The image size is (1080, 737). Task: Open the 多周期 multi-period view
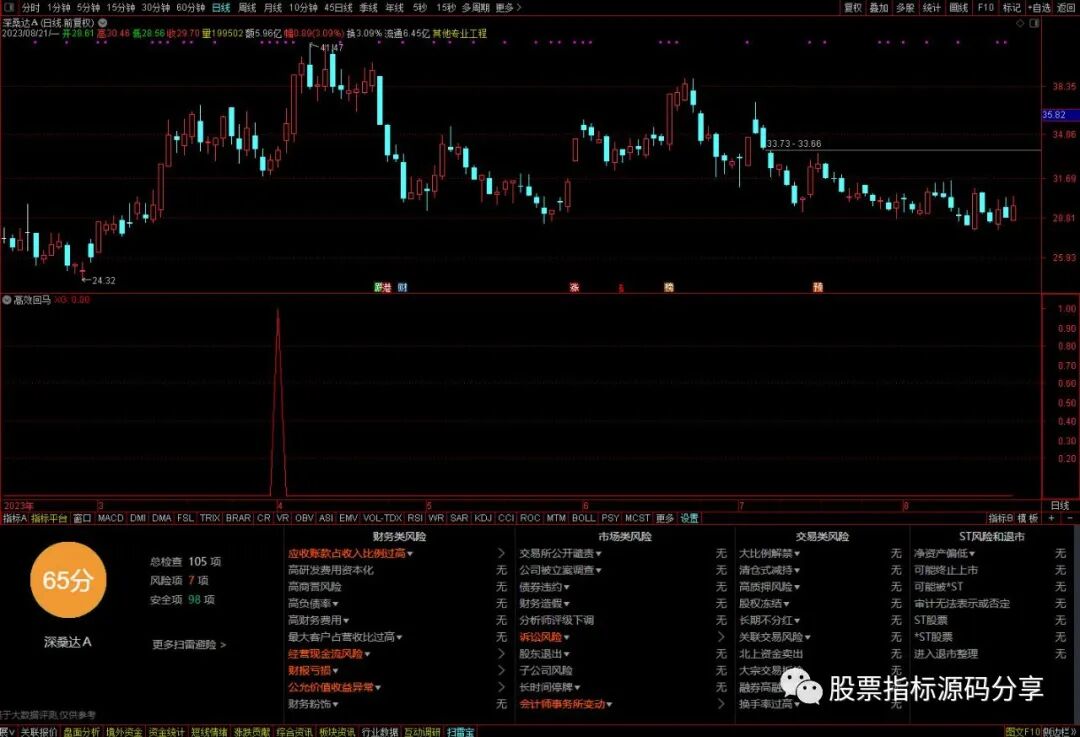pos(475,8)
